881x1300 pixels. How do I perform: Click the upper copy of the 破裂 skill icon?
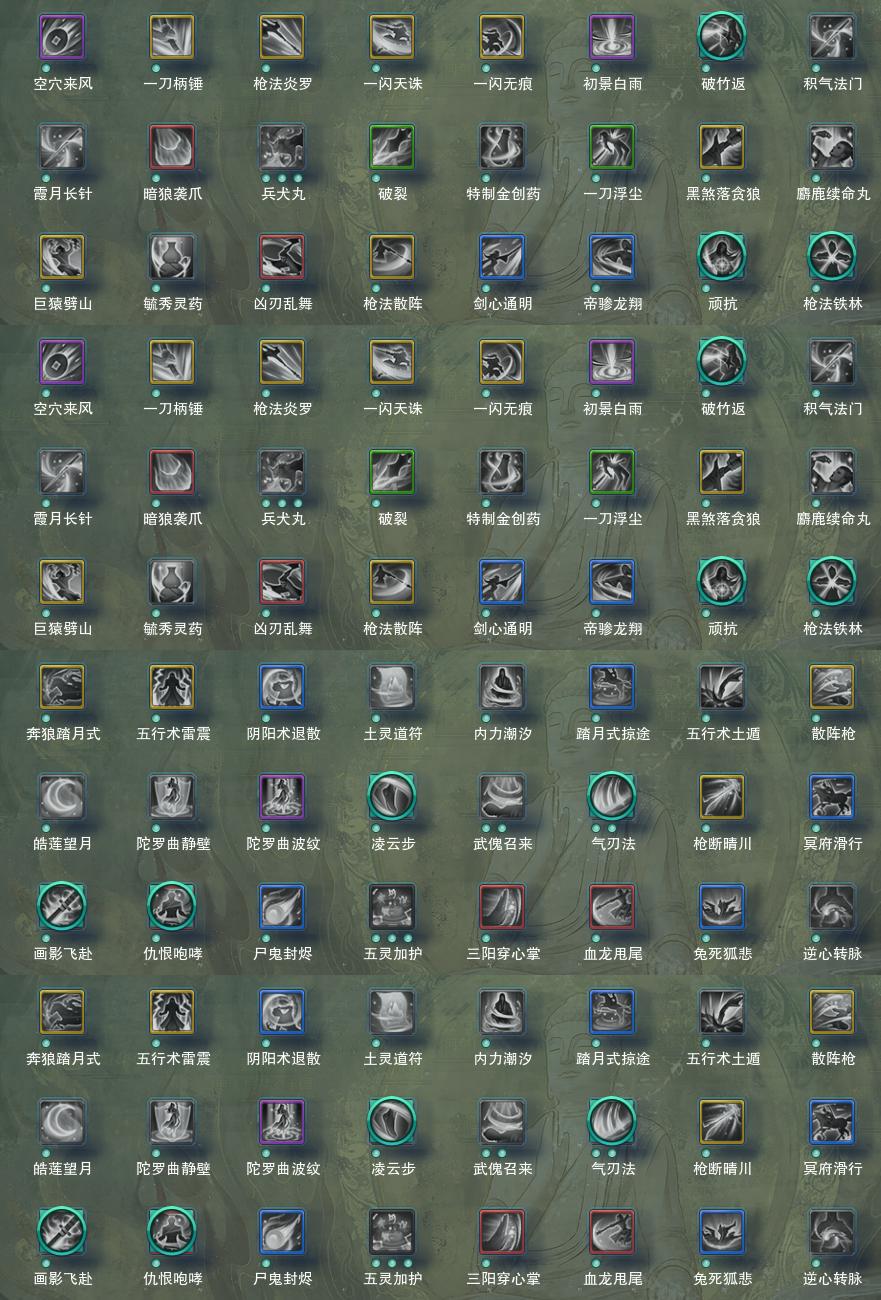392,147
